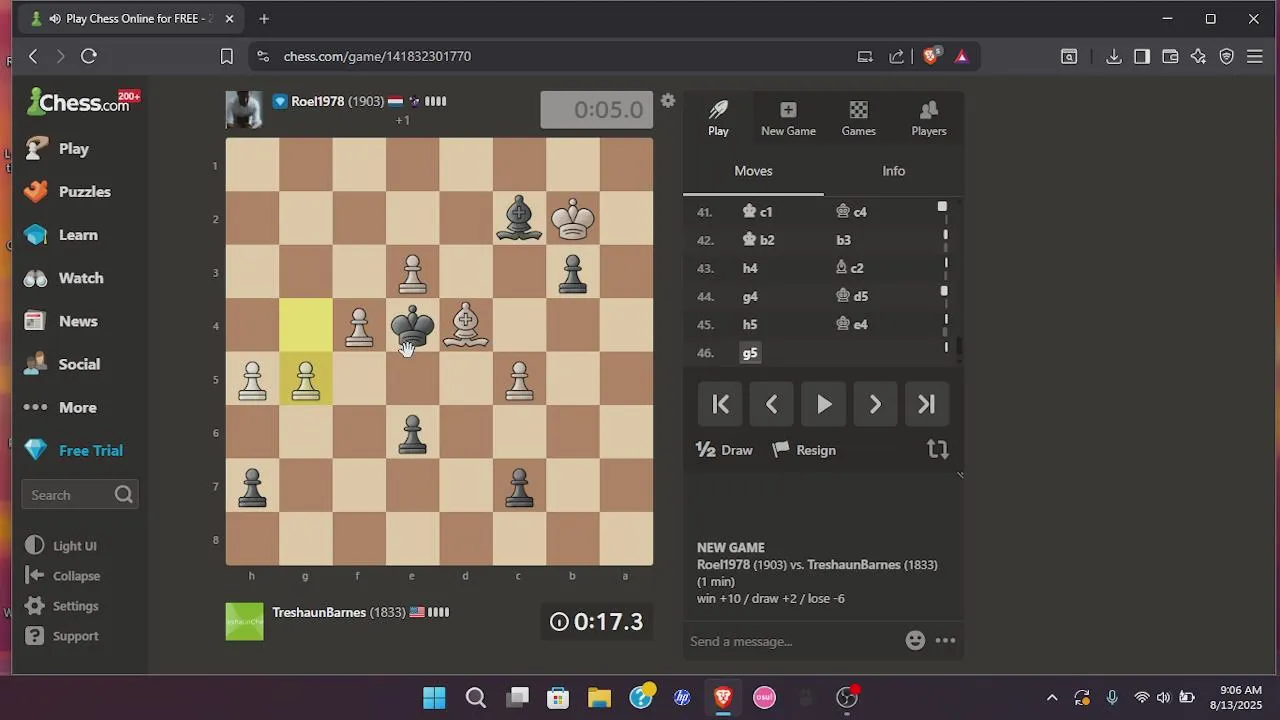1280x720 pixels.
Task: Open the Windows Start menu
Action: coord(434,698)
